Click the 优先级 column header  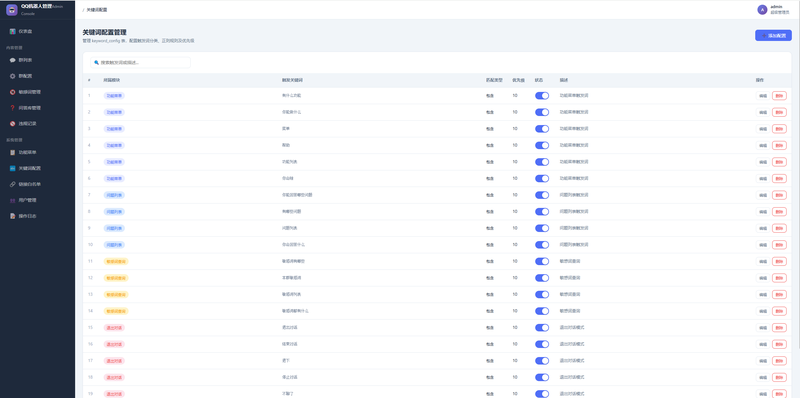point(518,80)
